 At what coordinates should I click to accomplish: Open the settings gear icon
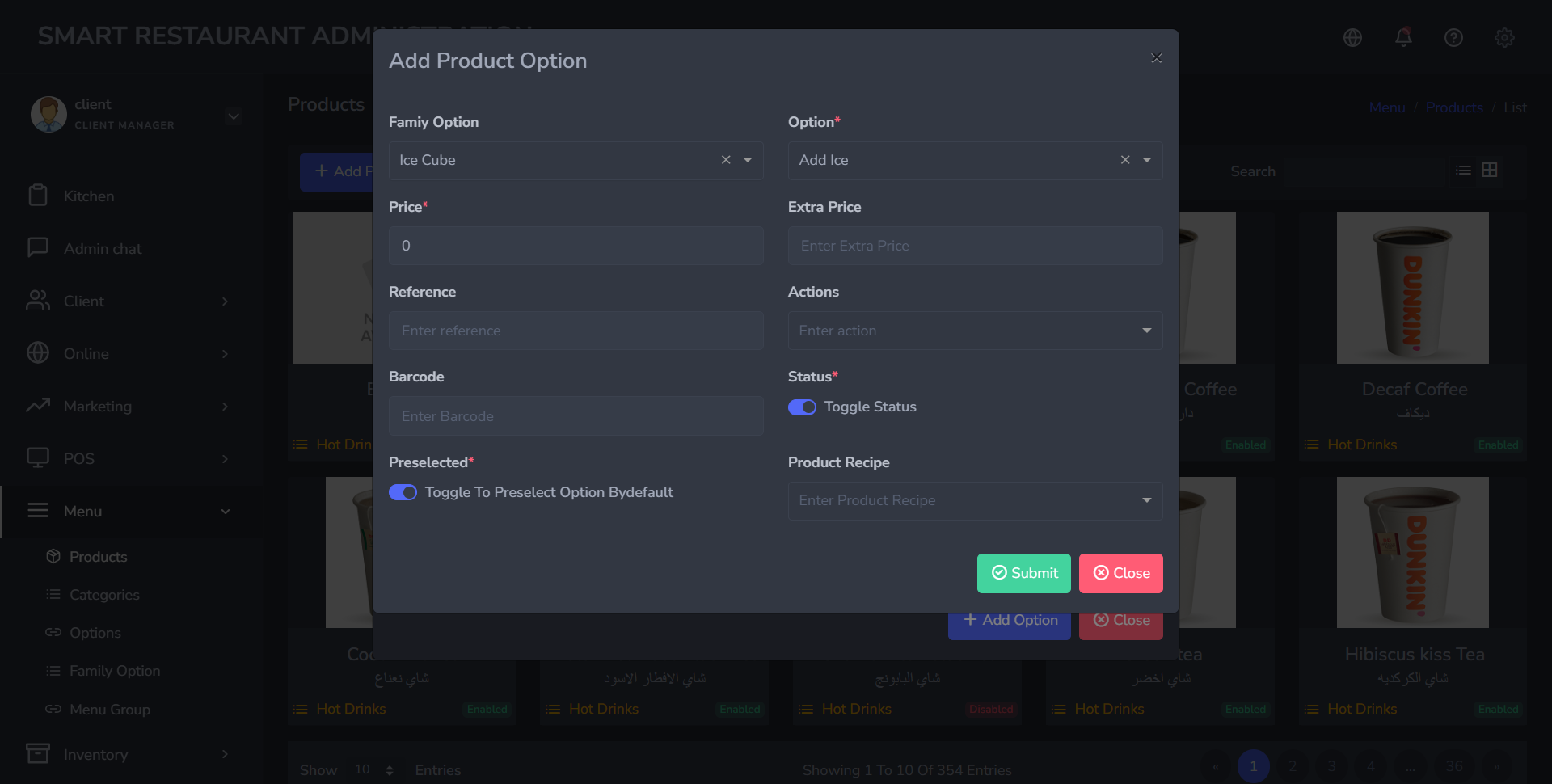coord(1504,37)
